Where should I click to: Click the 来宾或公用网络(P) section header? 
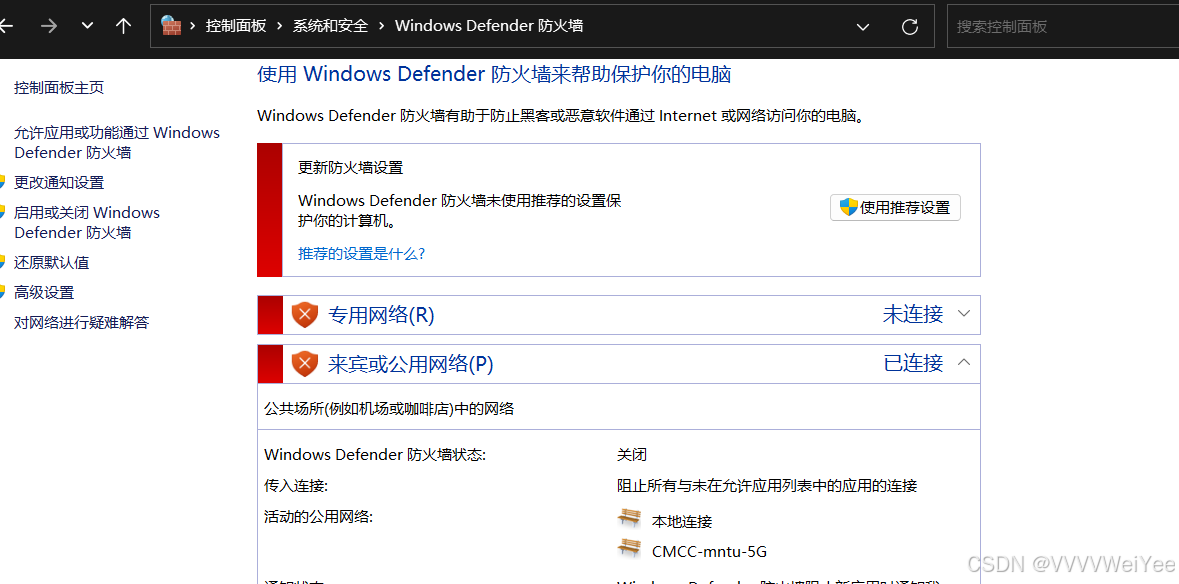tap(619, 364)
